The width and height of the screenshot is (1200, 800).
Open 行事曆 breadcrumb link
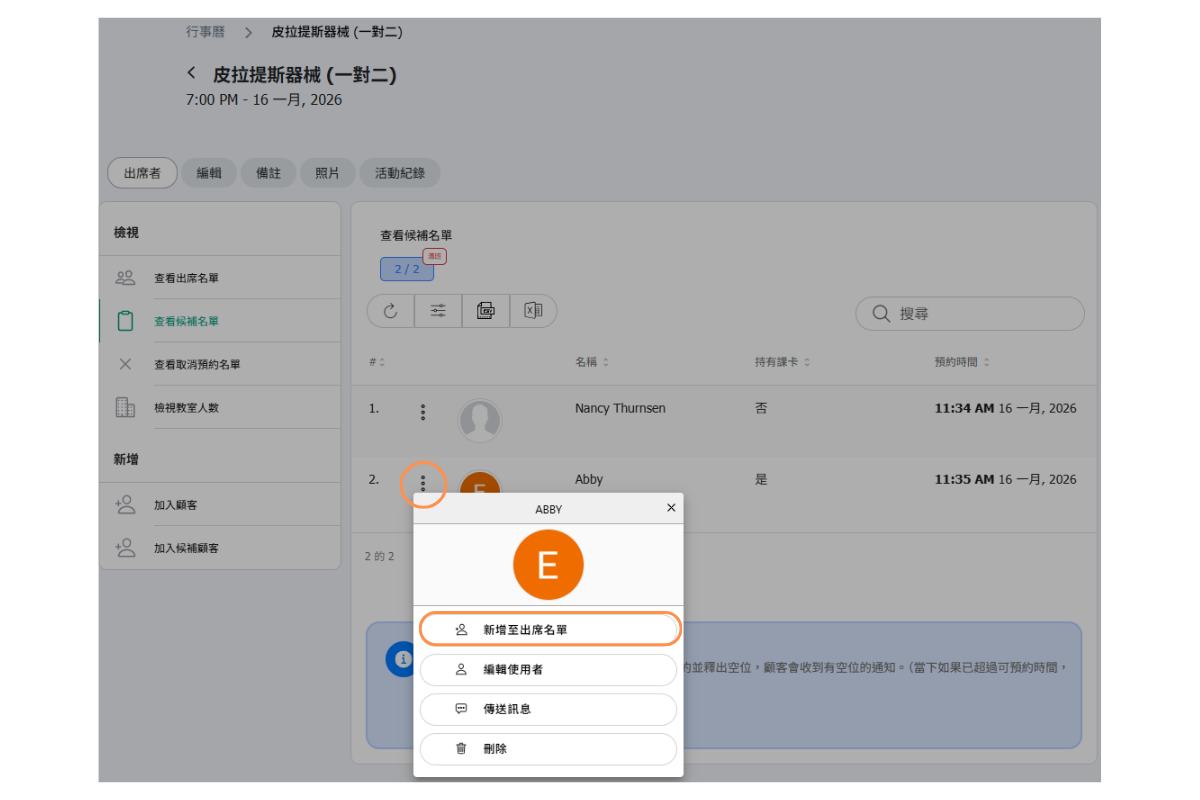205,32
